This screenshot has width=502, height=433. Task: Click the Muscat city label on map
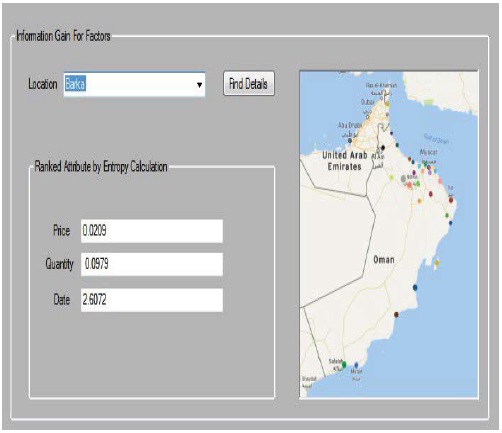(428, 152)
